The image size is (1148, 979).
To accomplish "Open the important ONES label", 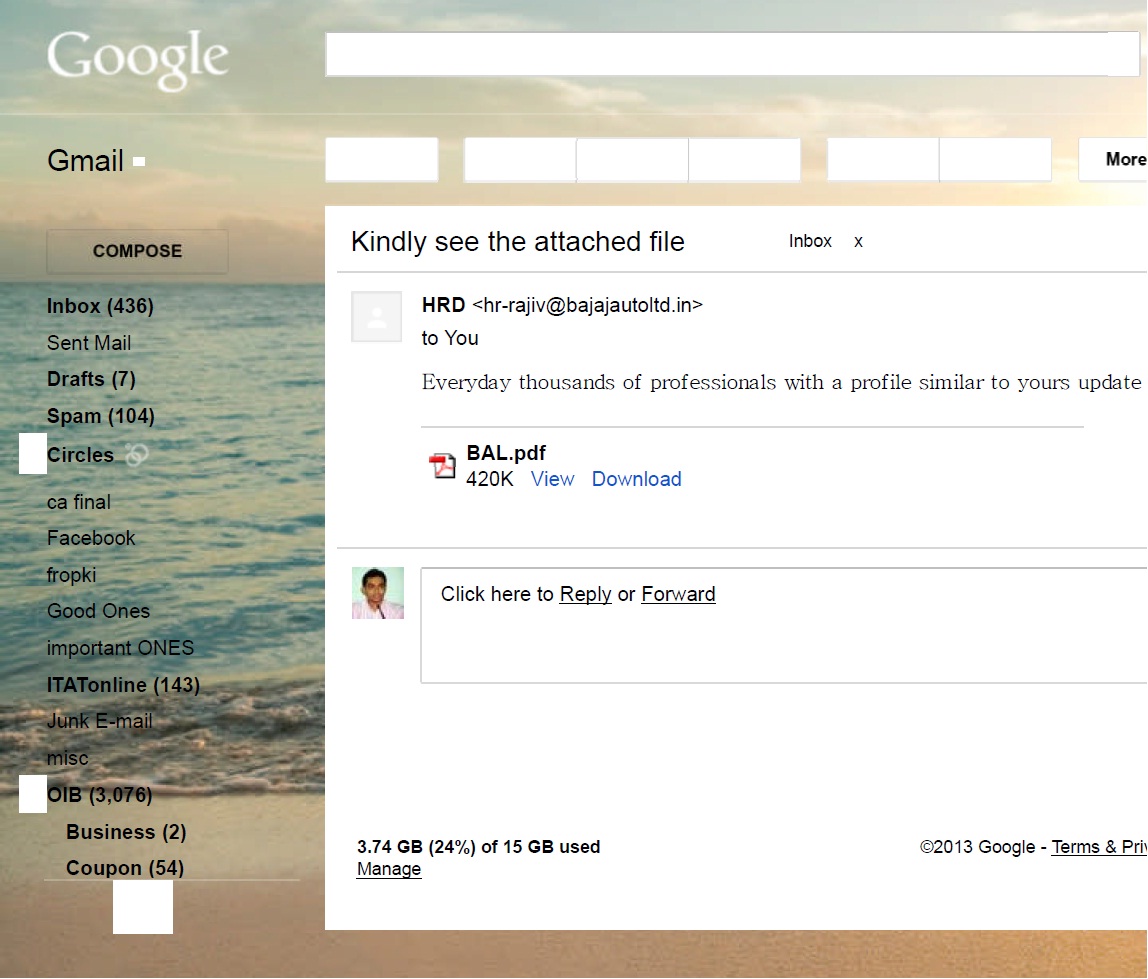I will click(120, 648).
